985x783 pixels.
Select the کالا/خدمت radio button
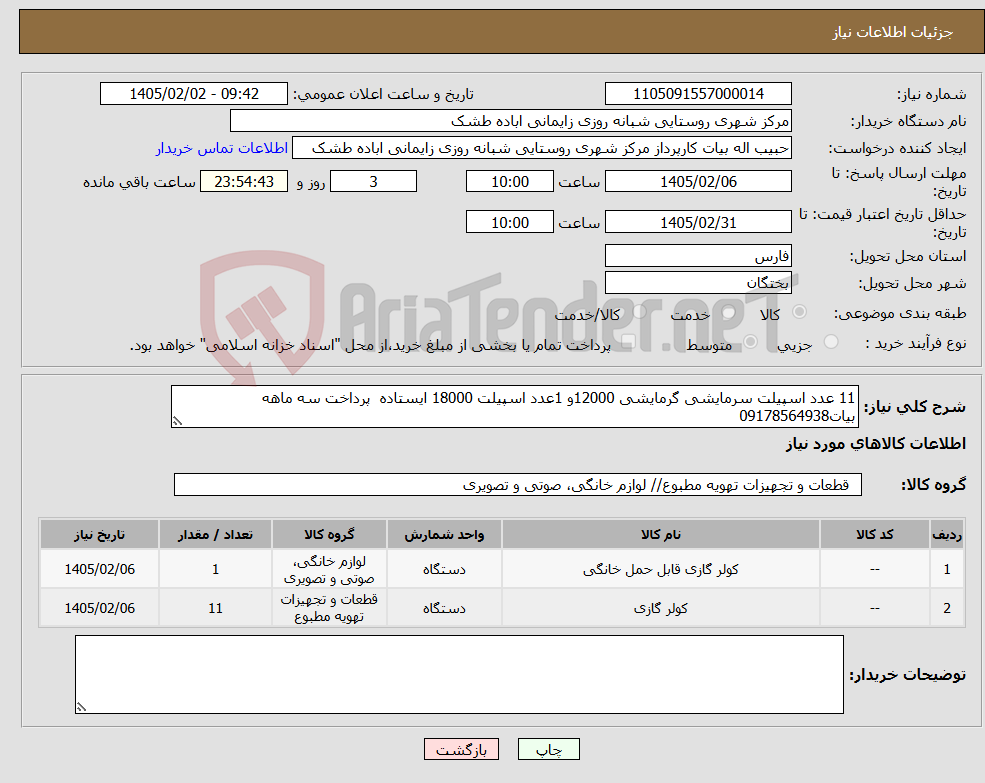click(x=639, y=312)
